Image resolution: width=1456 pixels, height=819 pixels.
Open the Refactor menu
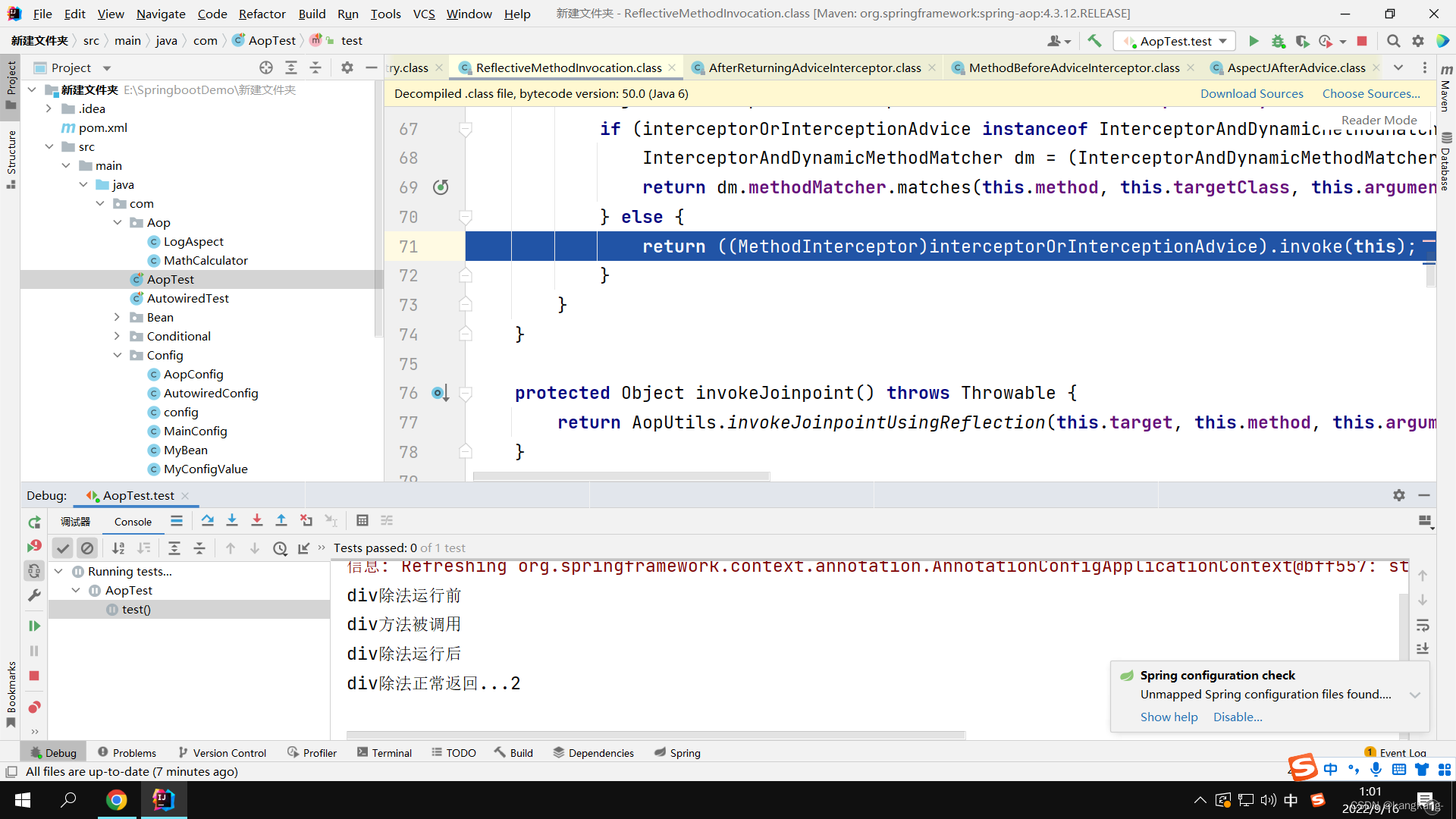point(262,14)
